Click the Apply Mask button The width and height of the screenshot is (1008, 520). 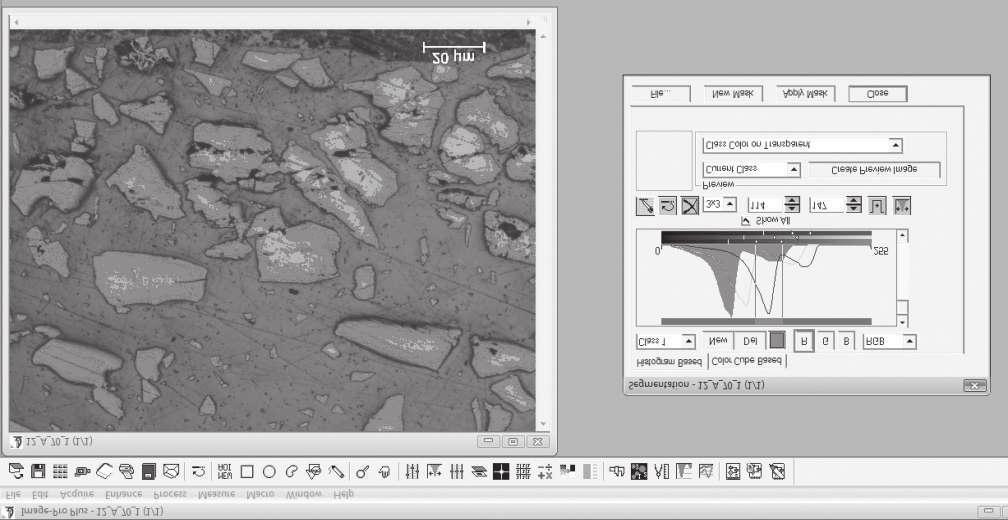point(805,93)
